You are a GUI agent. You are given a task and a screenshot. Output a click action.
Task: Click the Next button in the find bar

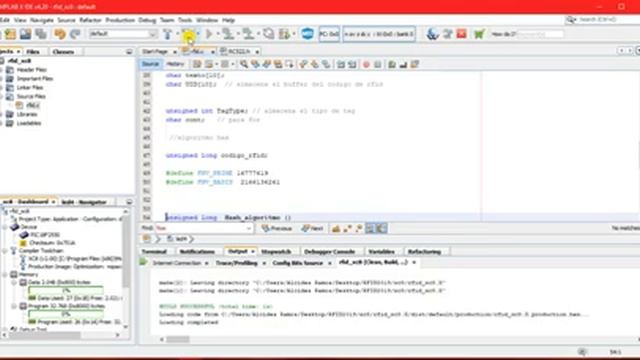[x=313, y=229]
